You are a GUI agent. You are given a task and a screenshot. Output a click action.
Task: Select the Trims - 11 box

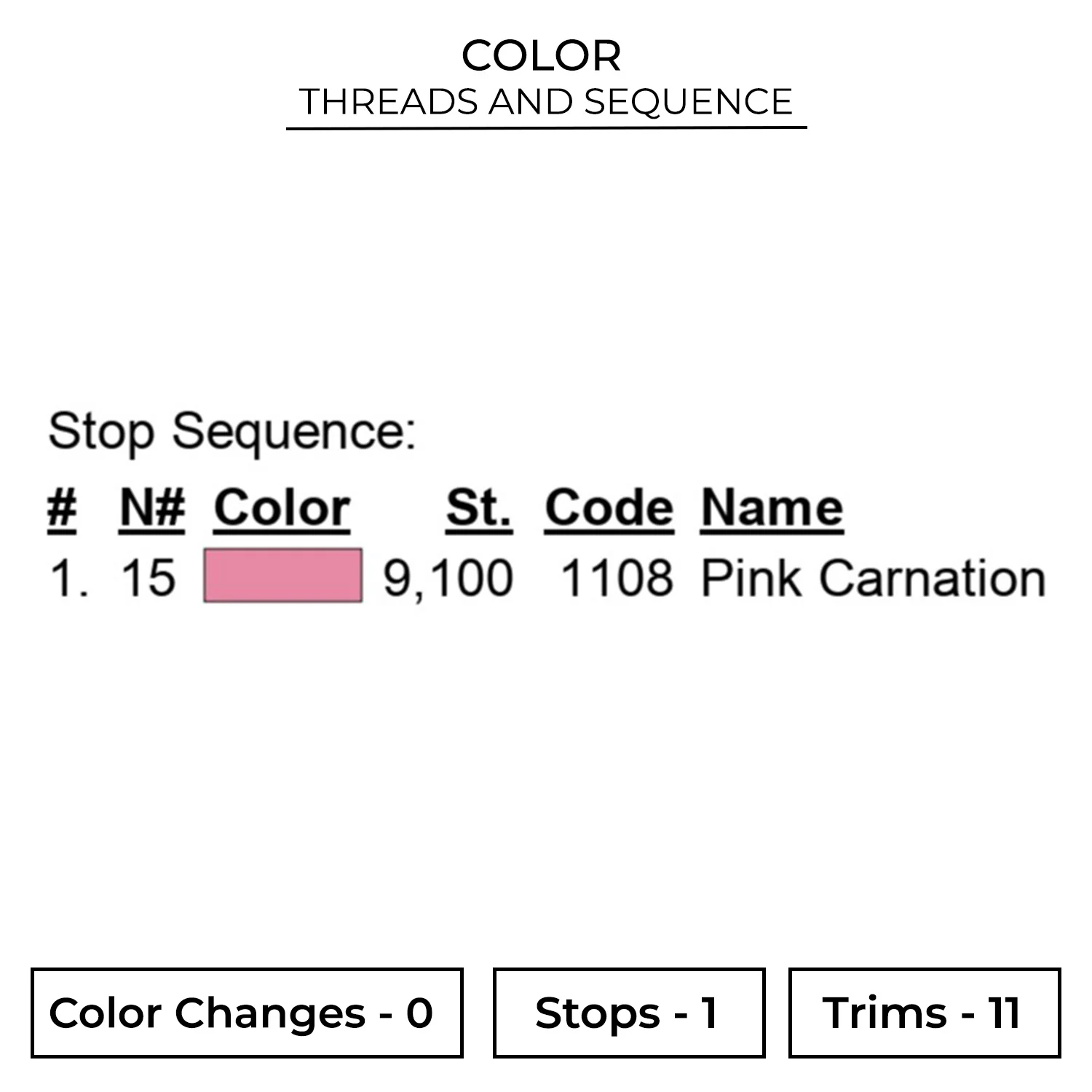tap(924, 1012)
